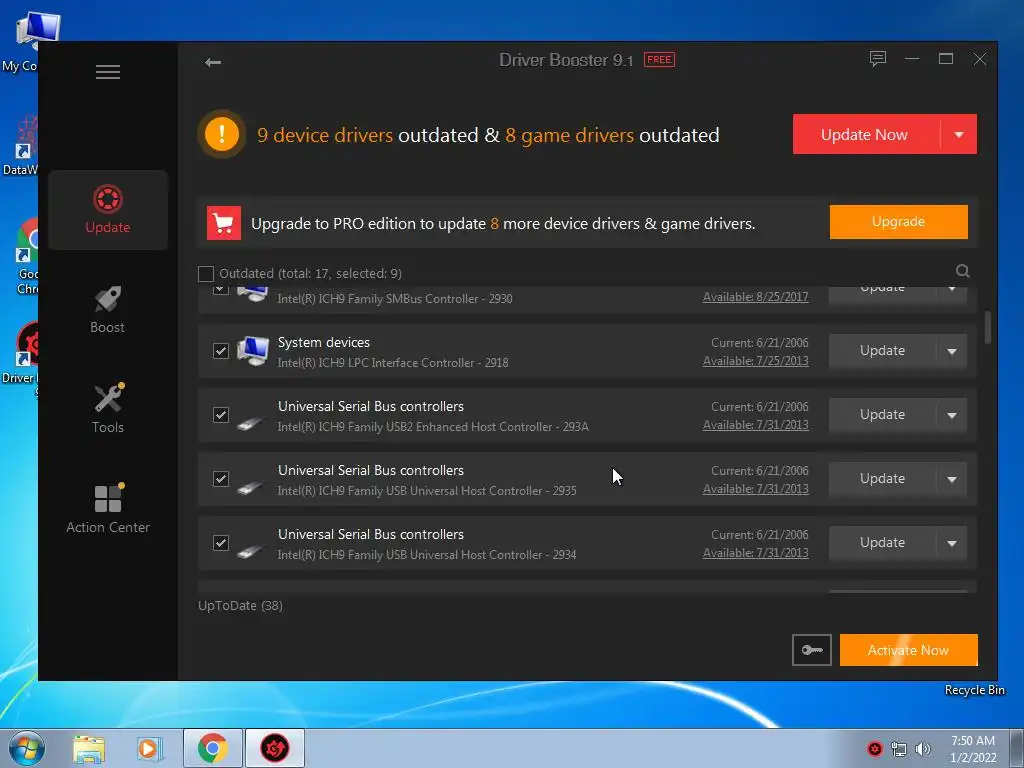Open Available 8/25/2017 link for SMBus Controller

coord(756,297)
